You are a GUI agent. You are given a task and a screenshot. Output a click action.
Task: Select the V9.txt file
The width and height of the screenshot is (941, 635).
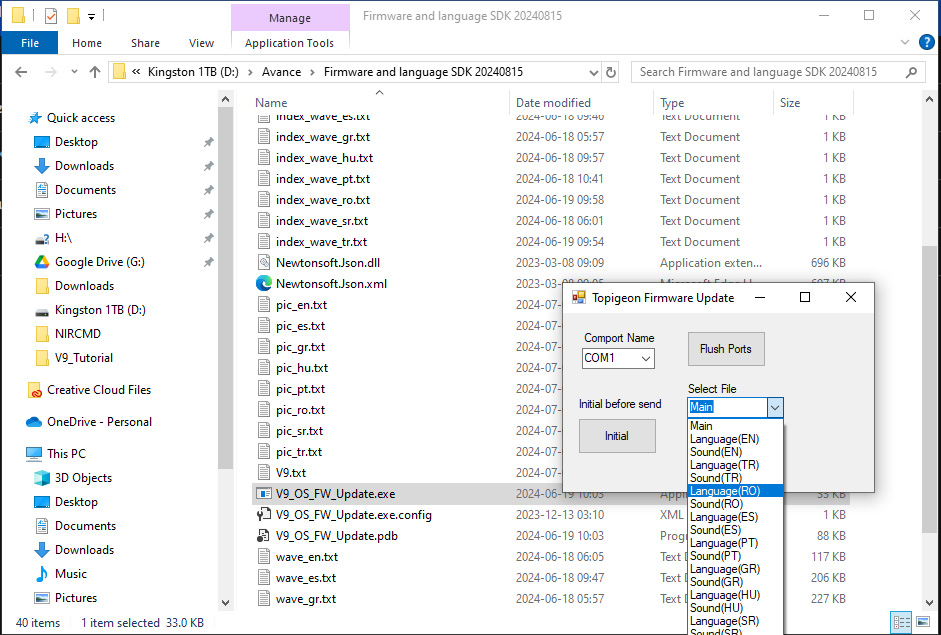pos(291,473)
